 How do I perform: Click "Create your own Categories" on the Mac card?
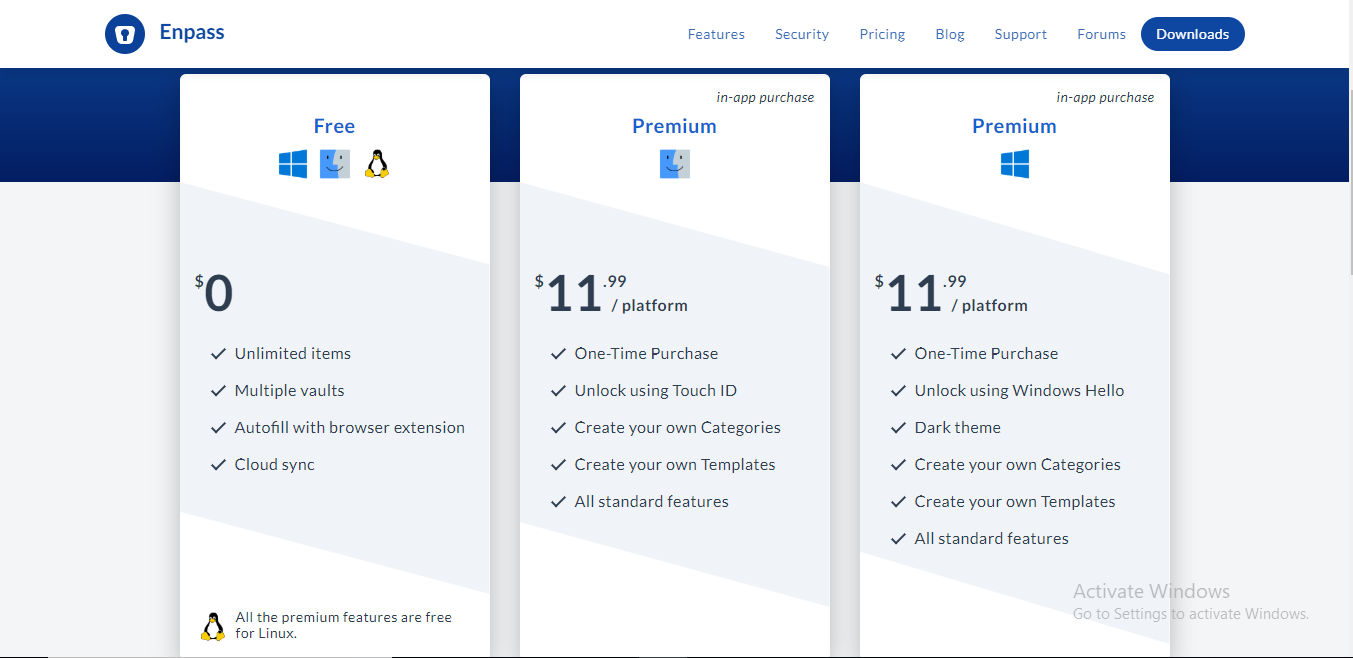(x=678, y=428)
